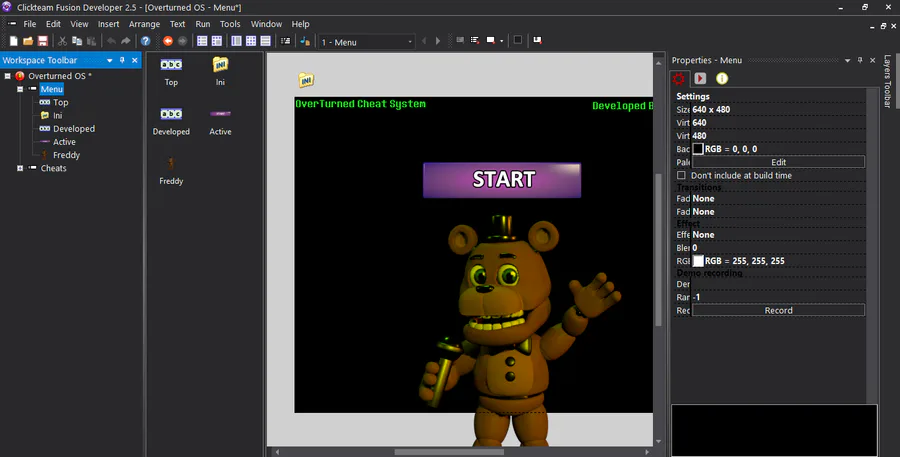Click the Cut scissors icon
This screenshot has height=457, width=900.
click(62, 41)
